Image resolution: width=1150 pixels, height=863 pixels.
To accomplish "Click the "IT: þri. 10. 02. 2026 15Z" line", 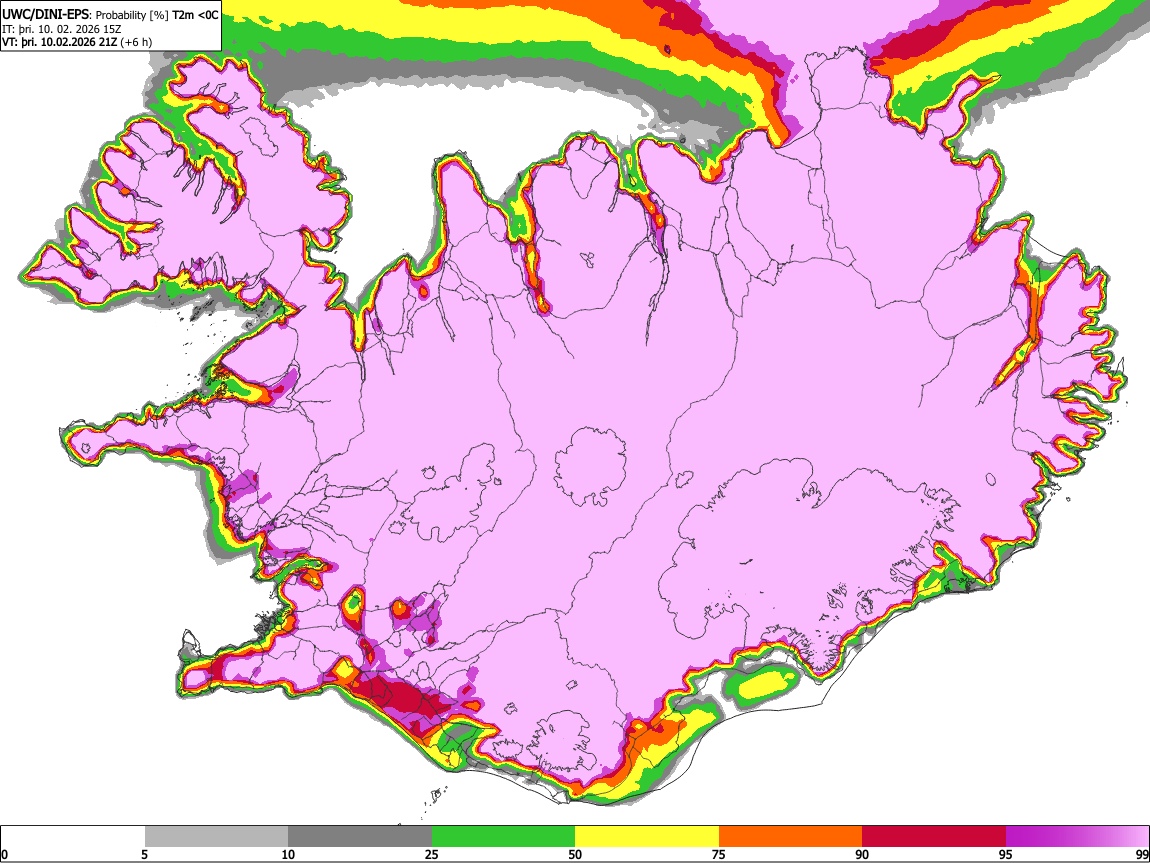I will click(x=62, y=29).
